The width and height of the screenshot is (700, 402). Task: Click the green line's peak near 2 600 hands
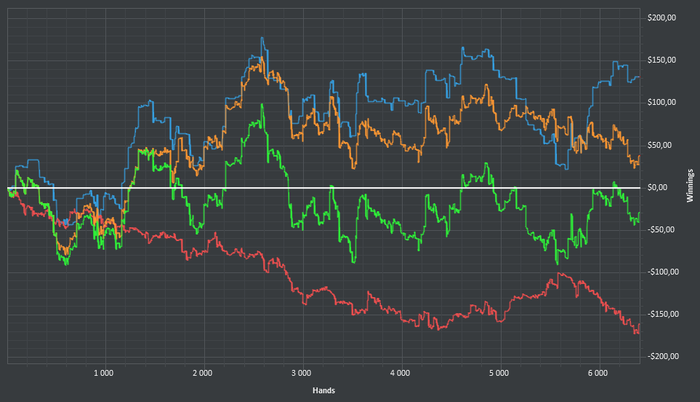click(x=262, y=105)
